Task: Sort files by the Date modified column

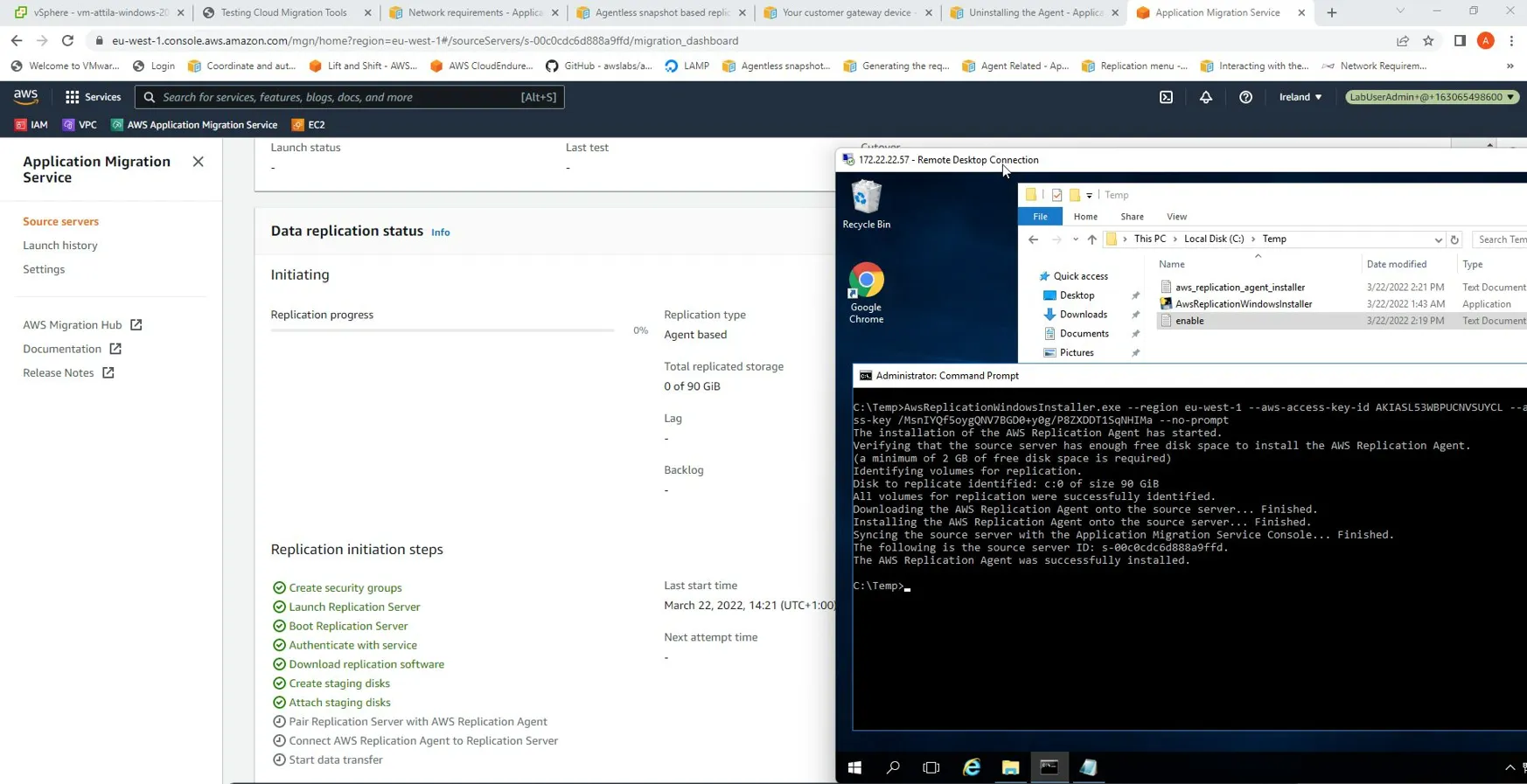Action: (x=1396, y=264)
